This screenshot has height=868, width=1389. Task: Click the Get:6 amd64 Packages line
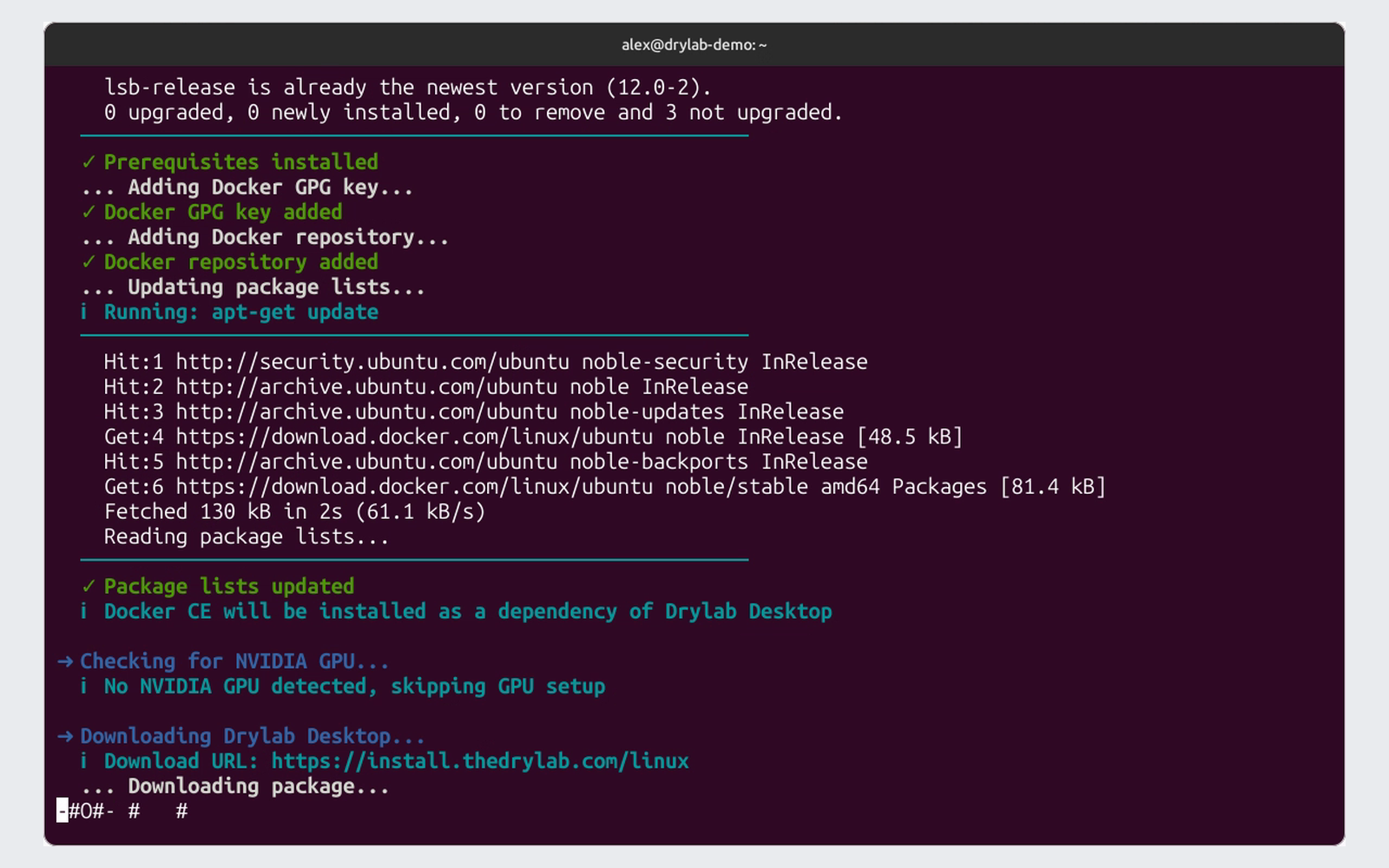[605, 487]
